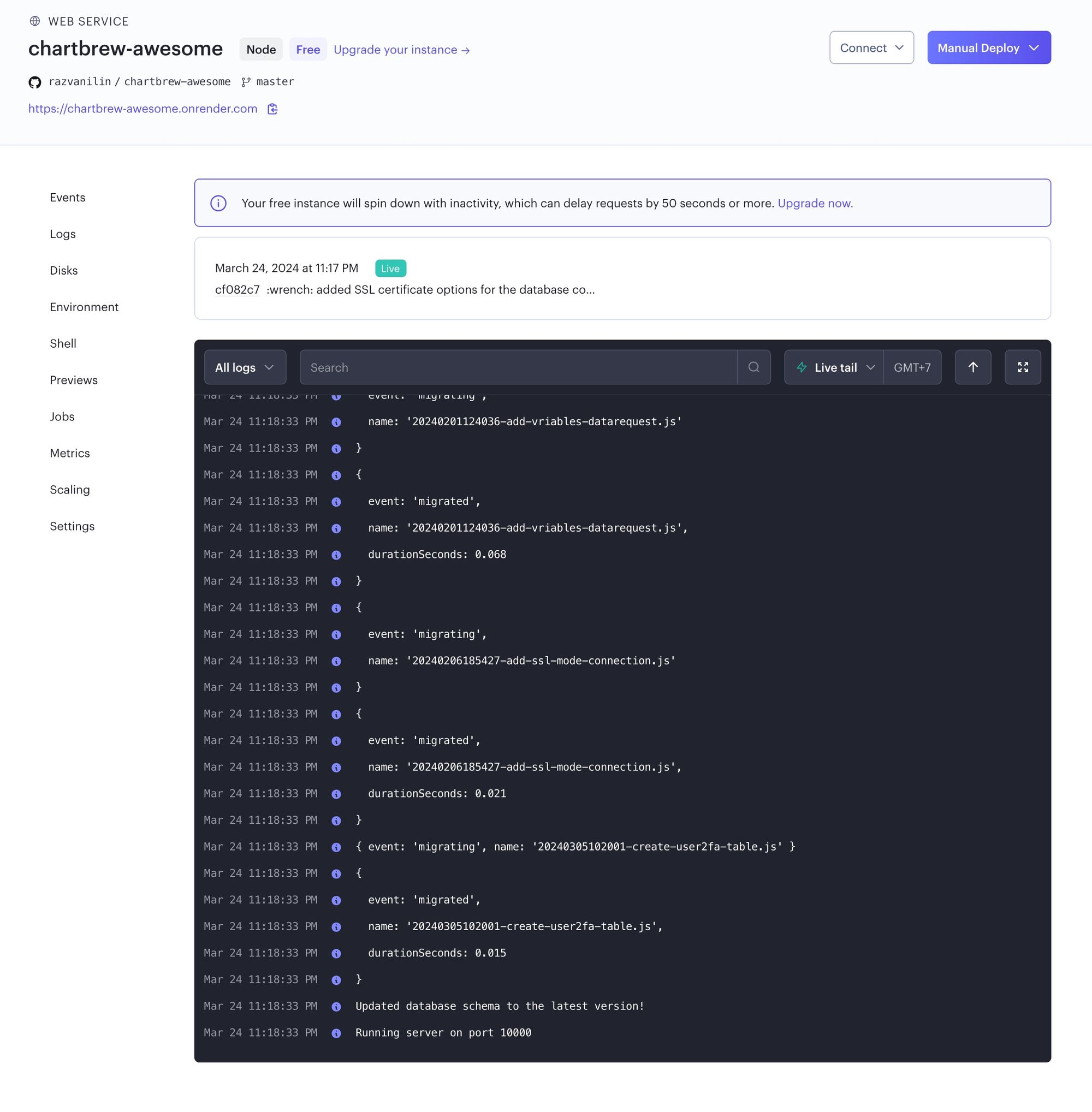Click the search magnifier icon in the log bar

tap(753, 367)
